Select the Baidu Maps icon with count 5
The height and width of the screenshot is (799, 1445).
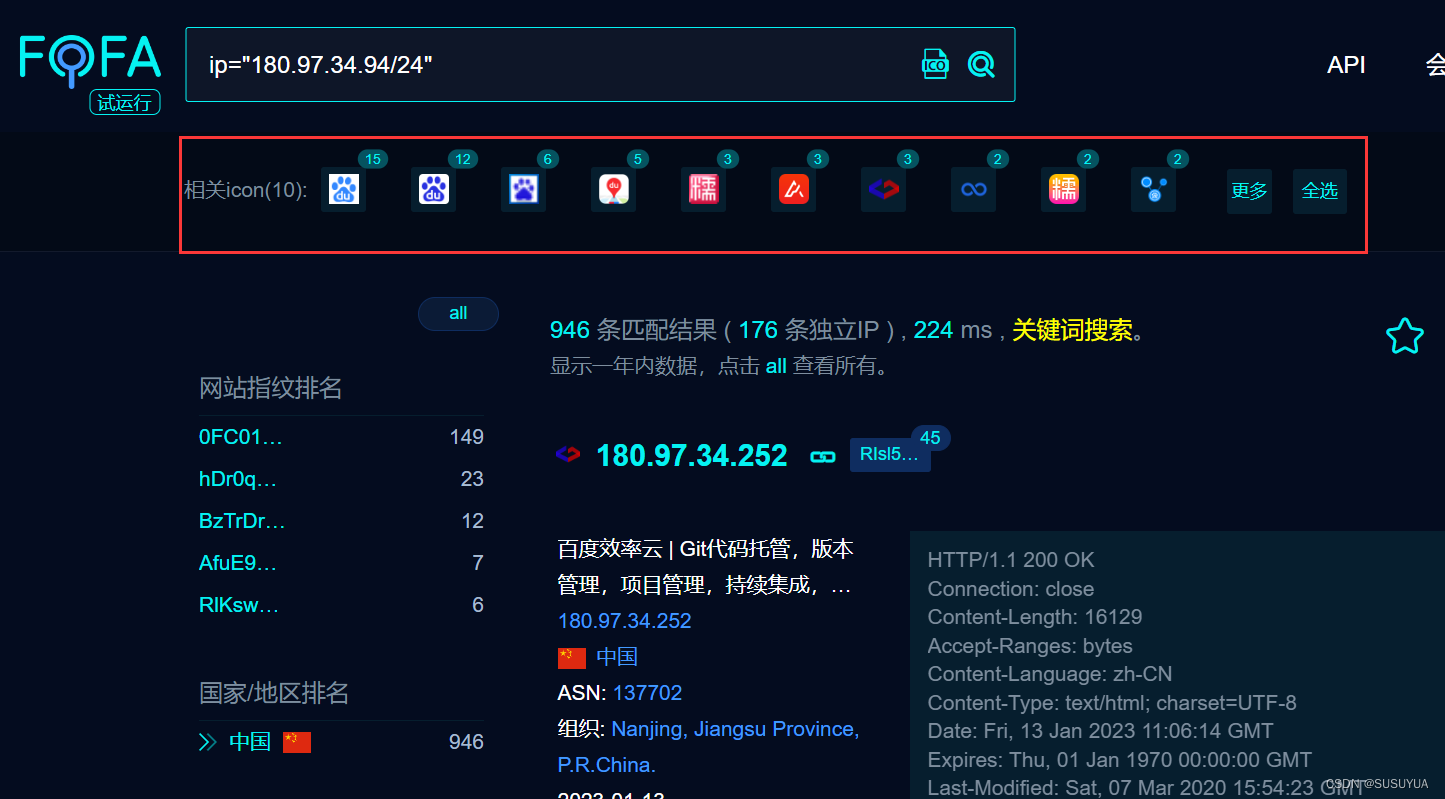click(613, 190)
